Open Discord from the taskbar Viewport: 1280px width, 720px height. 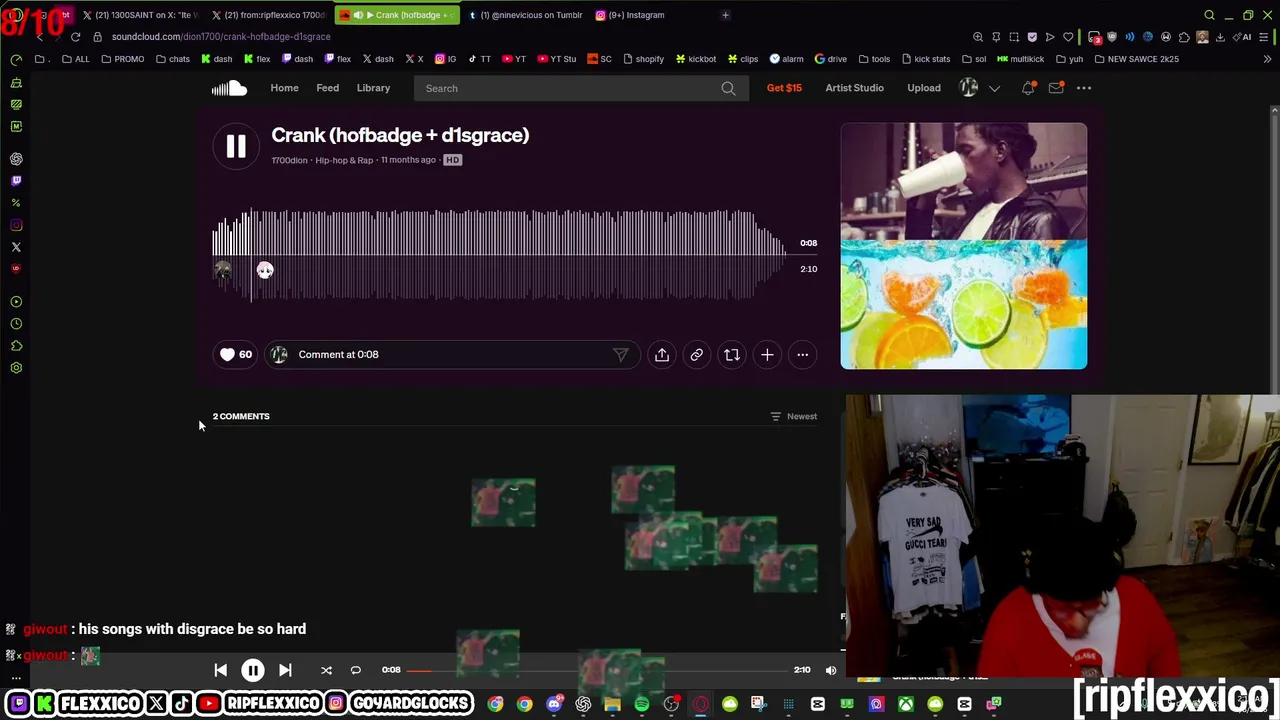tap(554, 704)
